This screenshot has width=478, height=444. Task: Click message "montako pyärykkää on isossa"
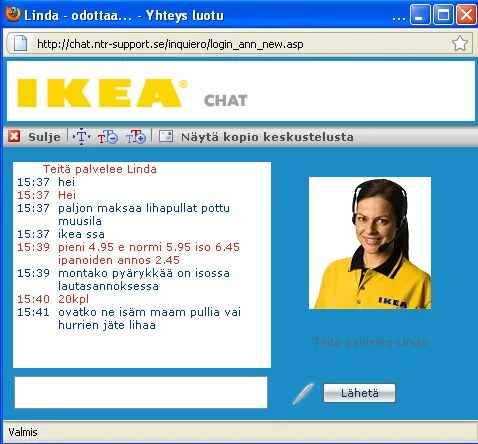[144, 273]
